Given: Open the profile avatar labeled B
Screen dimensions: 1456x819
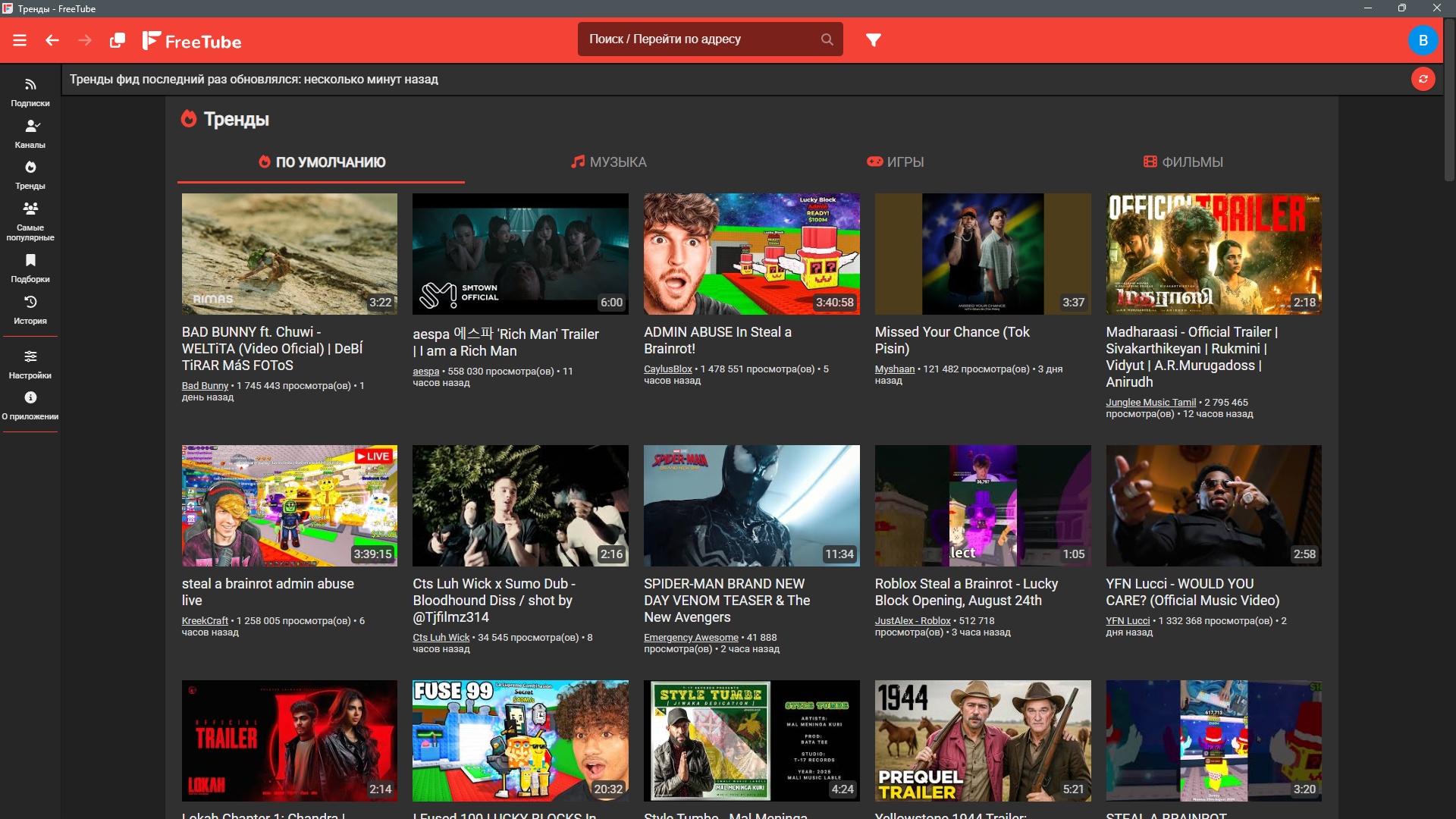Looking at the screenshot, I should (1423, 40).
